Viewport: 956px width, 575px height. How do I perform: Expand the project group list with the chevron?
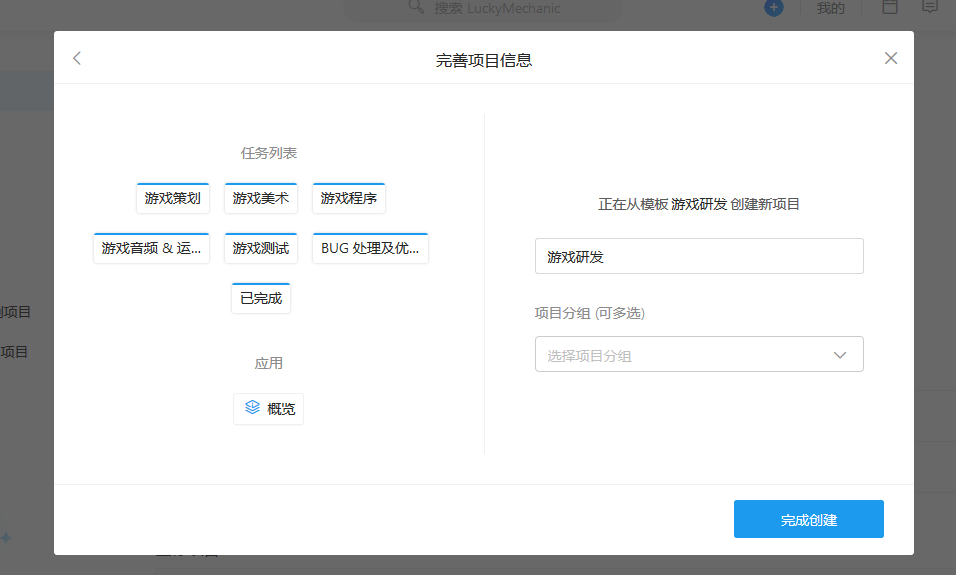click(840, 355)
